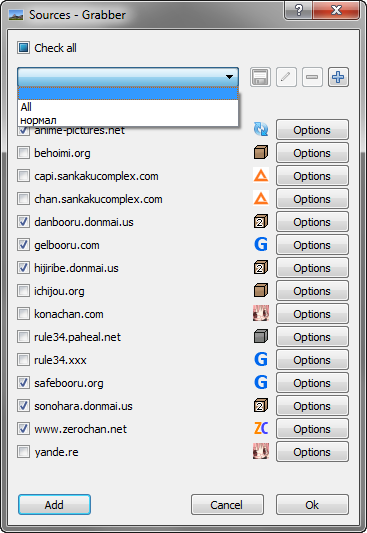
Task: Select All from the group dropdown
Action: (x=128, y=107)
